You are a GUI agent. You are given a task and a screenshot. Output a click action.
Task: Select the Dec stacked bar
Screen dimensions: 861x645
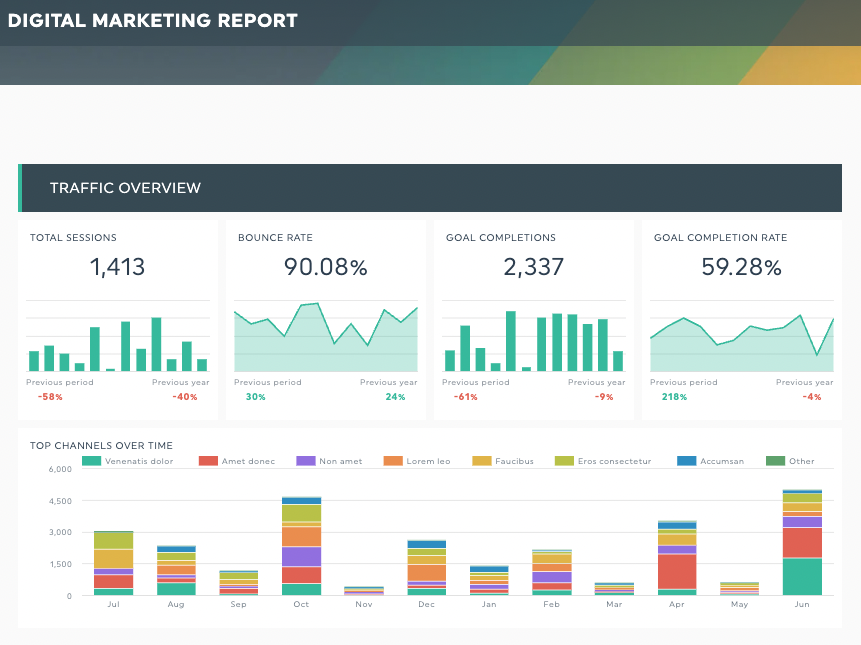pos(427,568)
